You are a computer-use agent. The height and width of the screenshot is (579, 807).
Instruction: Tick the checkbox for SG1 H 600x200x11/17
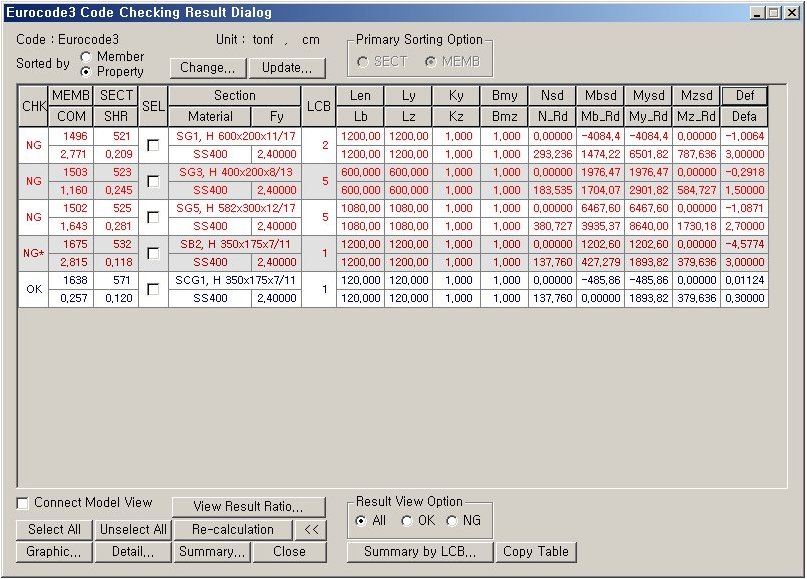pyautogui.click(x=153, y=145)
